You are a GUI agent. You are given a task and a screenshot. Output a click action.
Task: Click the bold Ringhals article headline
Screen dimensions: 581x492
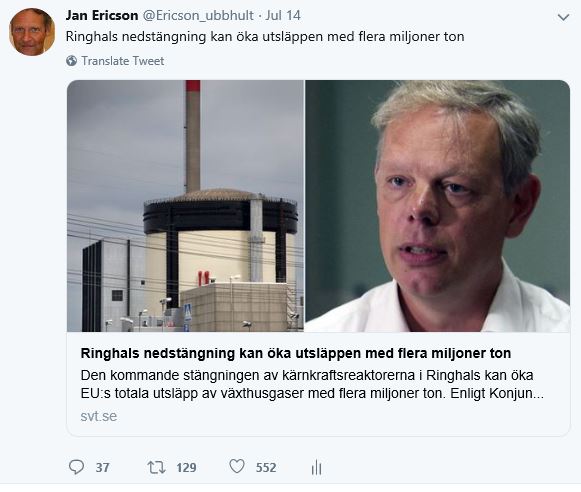[296, 353]
